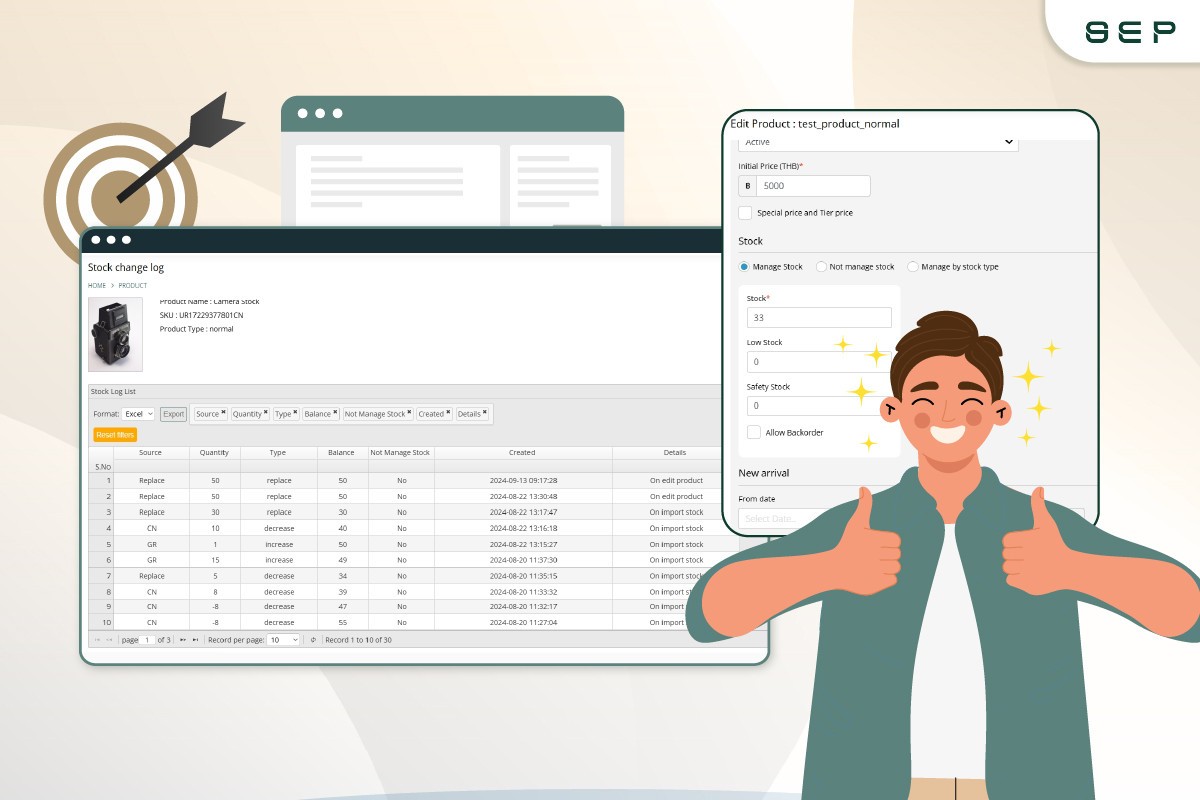
Task: Click the HOME breadcrumb link
Action: (x=97, y=286)
